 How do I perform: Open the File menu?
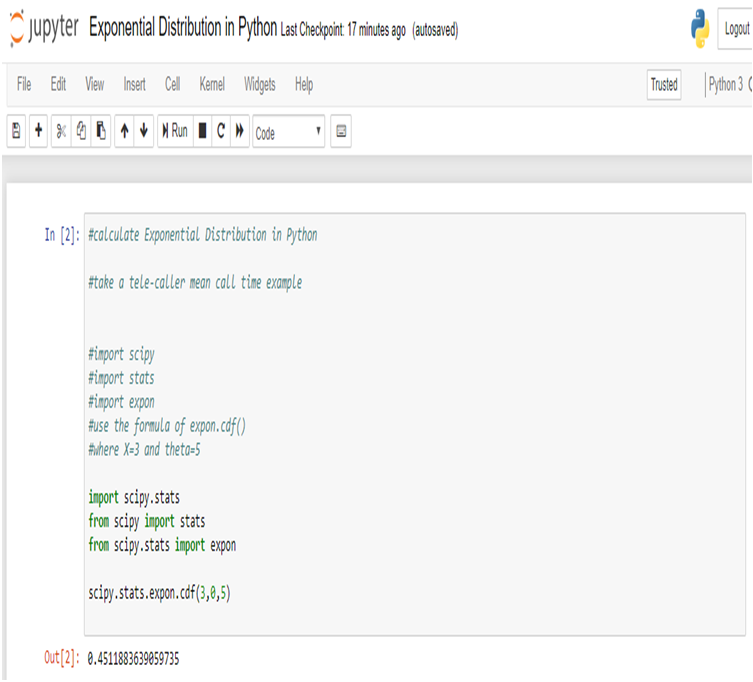[x=24, y=85]
